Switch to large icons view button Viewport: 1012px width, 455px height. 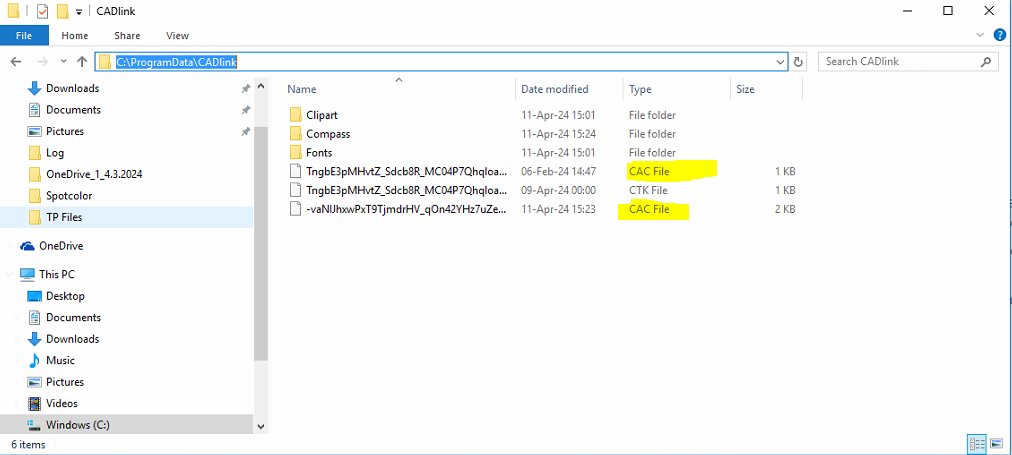click(x=994, y=443)
